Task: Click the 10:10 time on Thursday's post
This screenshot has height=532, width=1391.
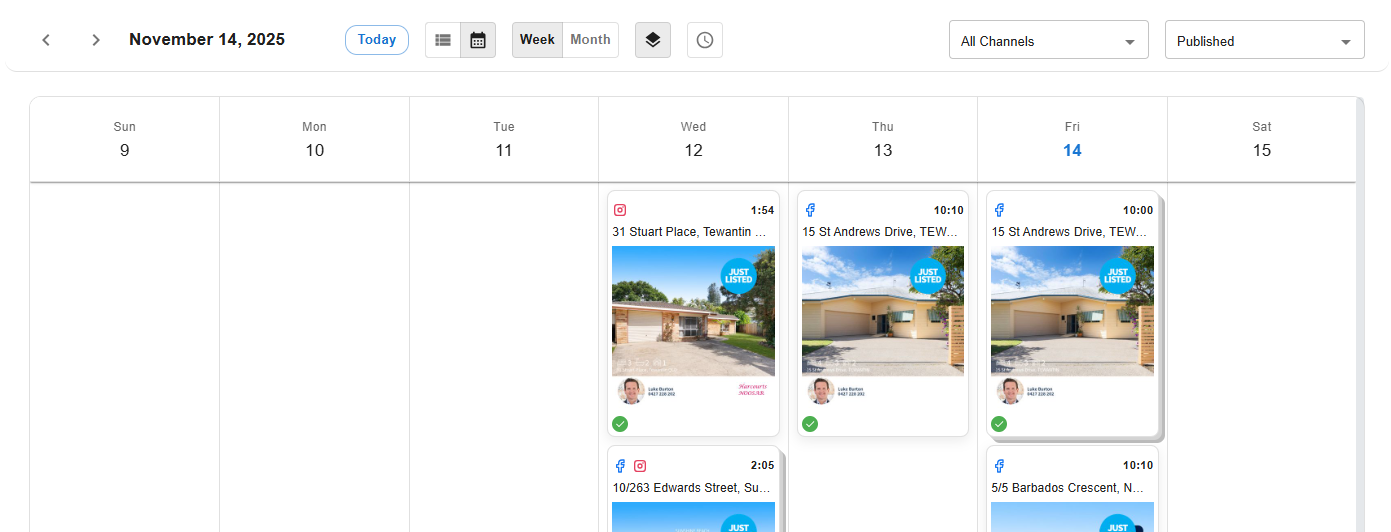Action: click(949, 210)
